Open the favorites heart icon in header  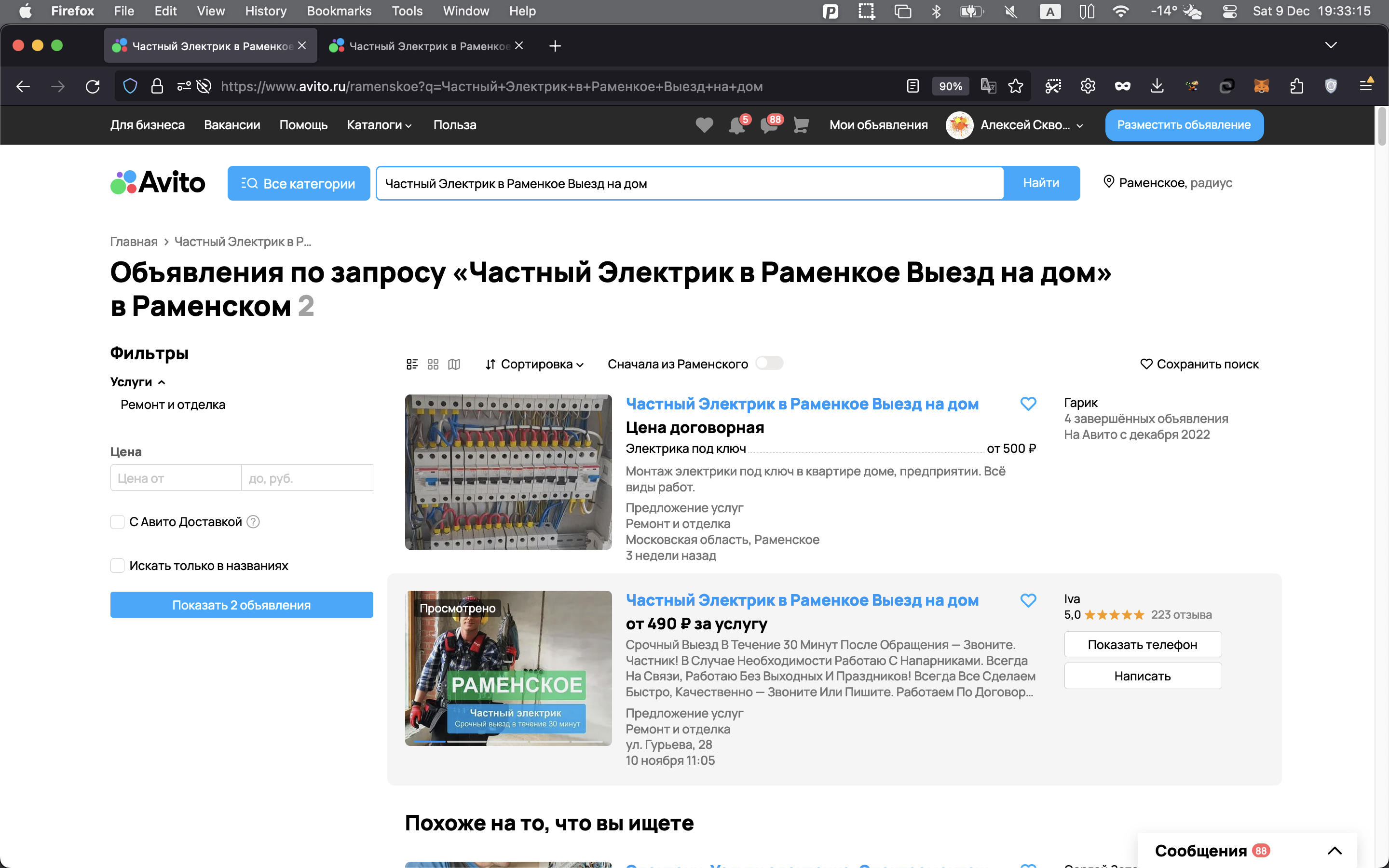point(704,124)
